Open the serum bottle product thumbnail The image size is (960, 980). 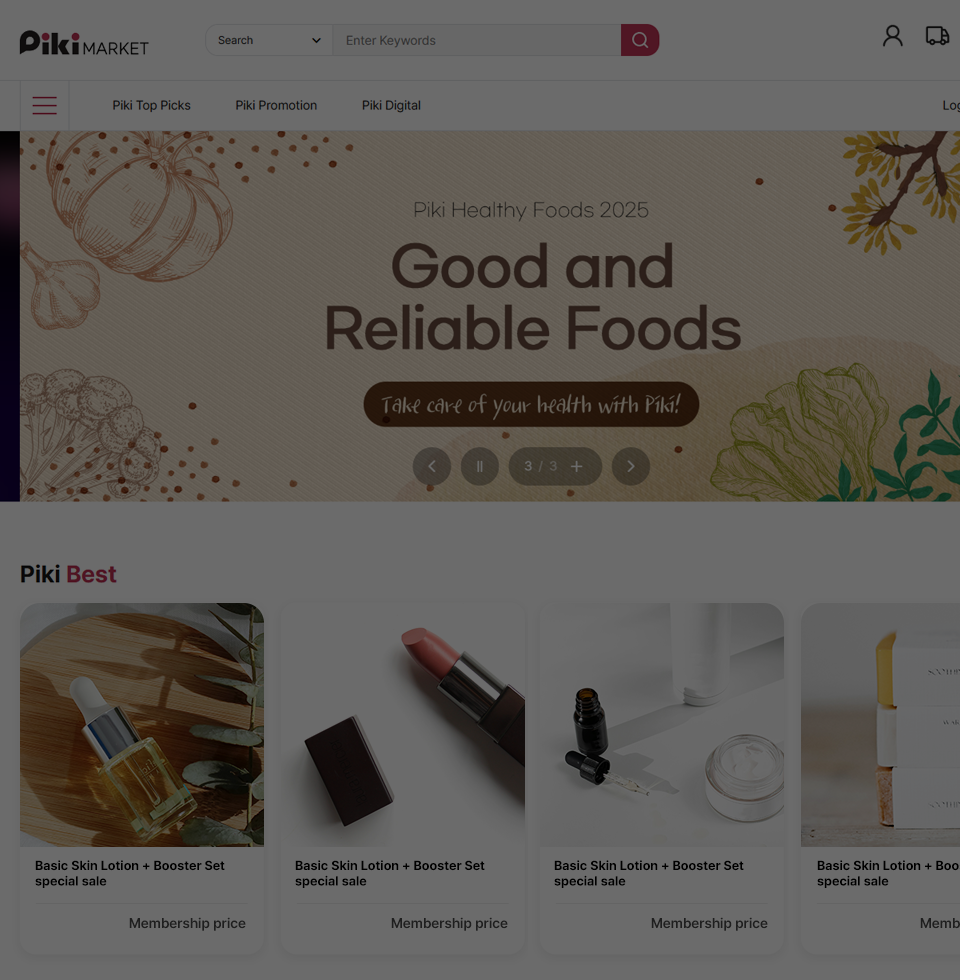click(142, 725)
